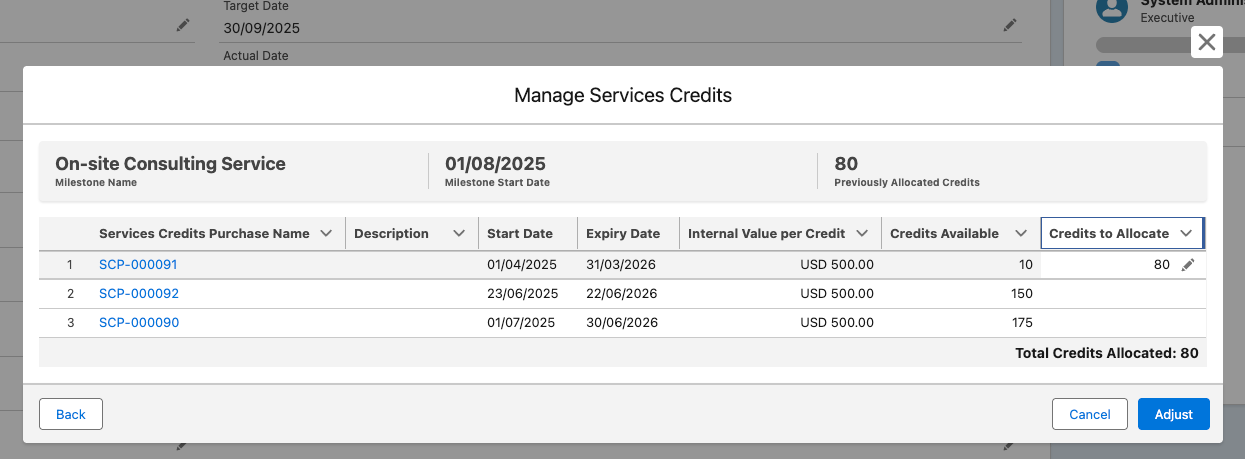Select the Start Date column header
Image resolution: width=1245 pixels, height=459 pixels.
[x=520, y=234]
